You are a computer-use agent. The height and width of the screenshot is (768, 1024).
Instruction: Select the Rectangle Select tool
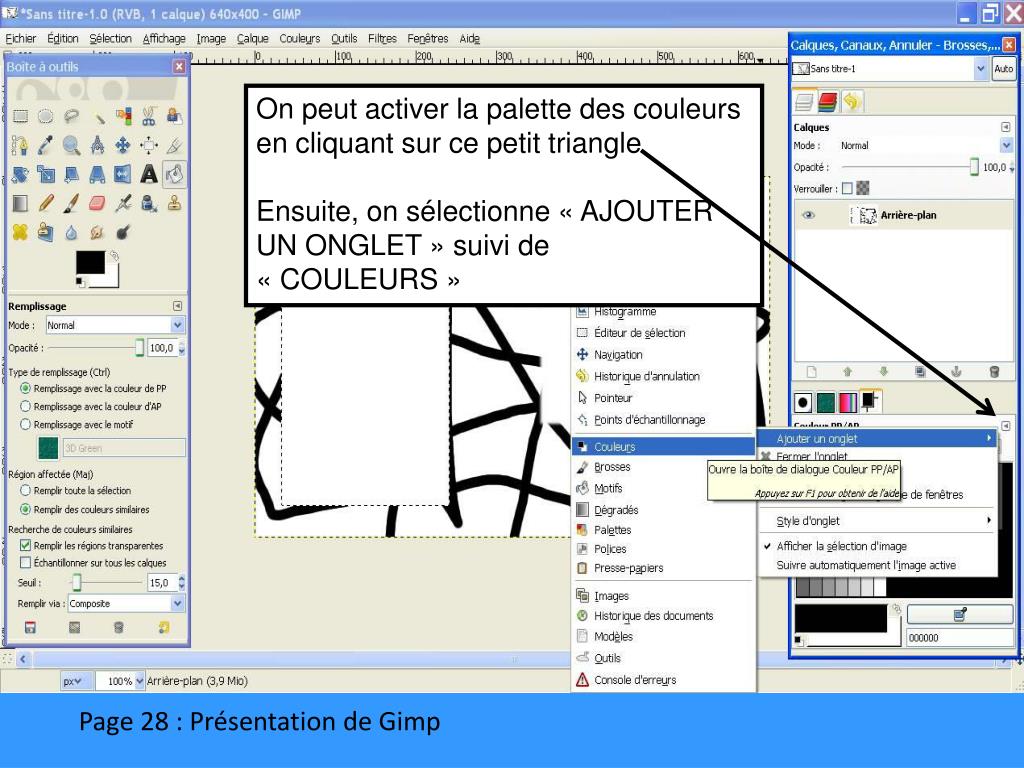tap(20, 116)
